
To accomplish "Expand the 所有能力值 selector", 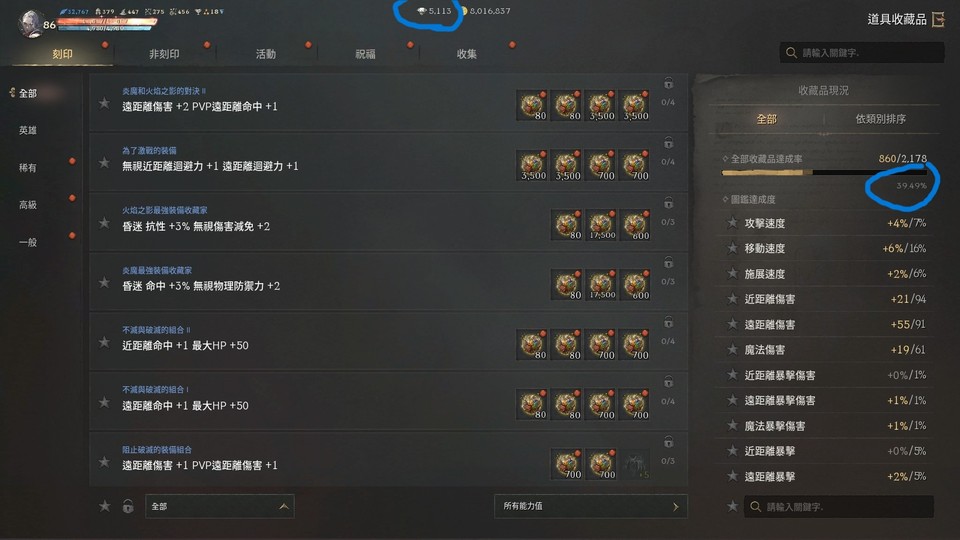I will point(591,506).
